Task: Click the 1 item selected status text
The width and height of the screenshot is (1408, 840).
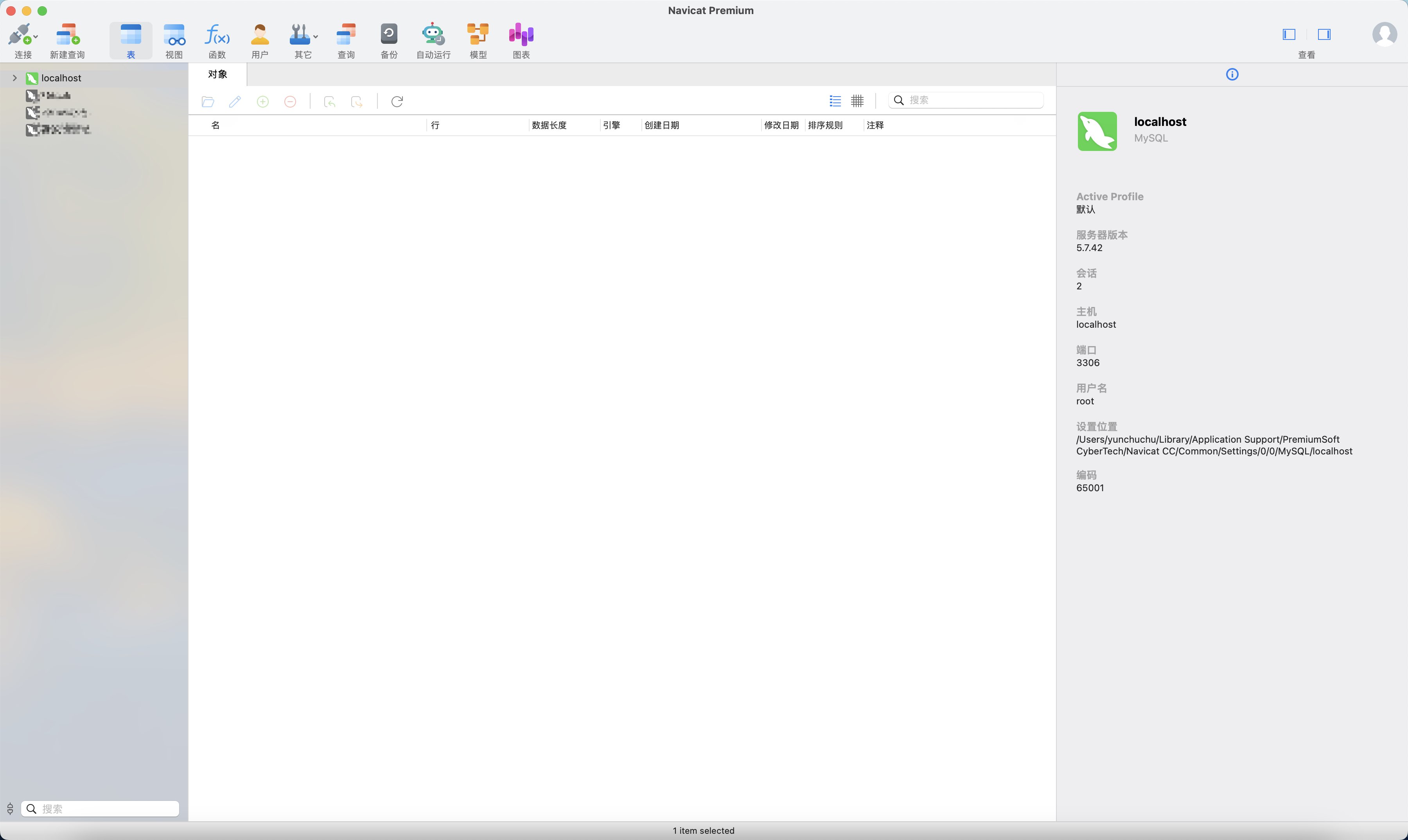Action: coord(704,831)
